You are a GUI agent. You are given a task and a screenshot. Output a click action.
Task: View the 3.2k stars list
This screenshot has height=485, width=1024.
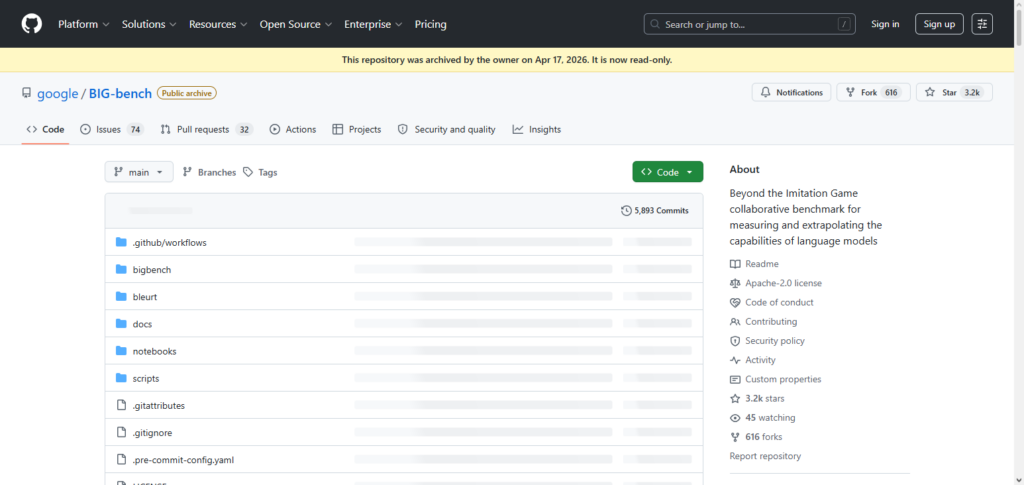(x=758, y=398)
